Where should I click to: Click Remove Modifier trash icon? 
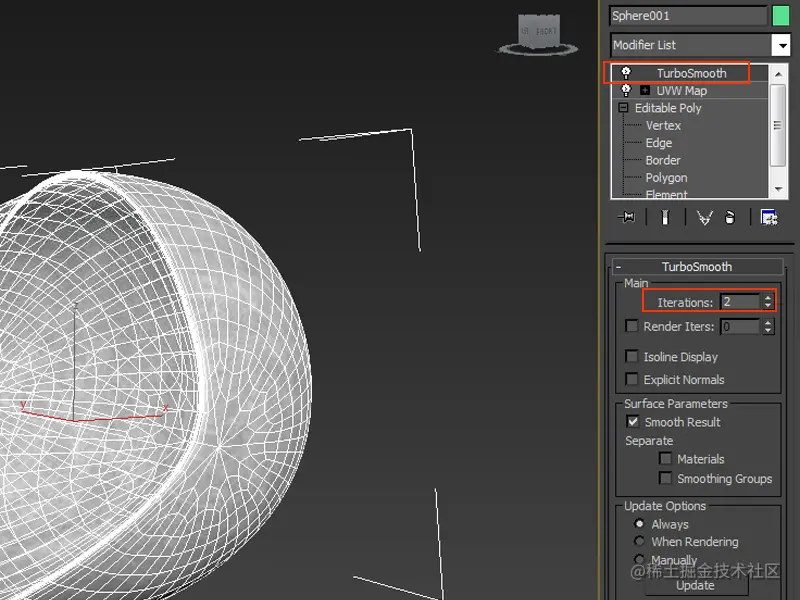tap(730, 217)
